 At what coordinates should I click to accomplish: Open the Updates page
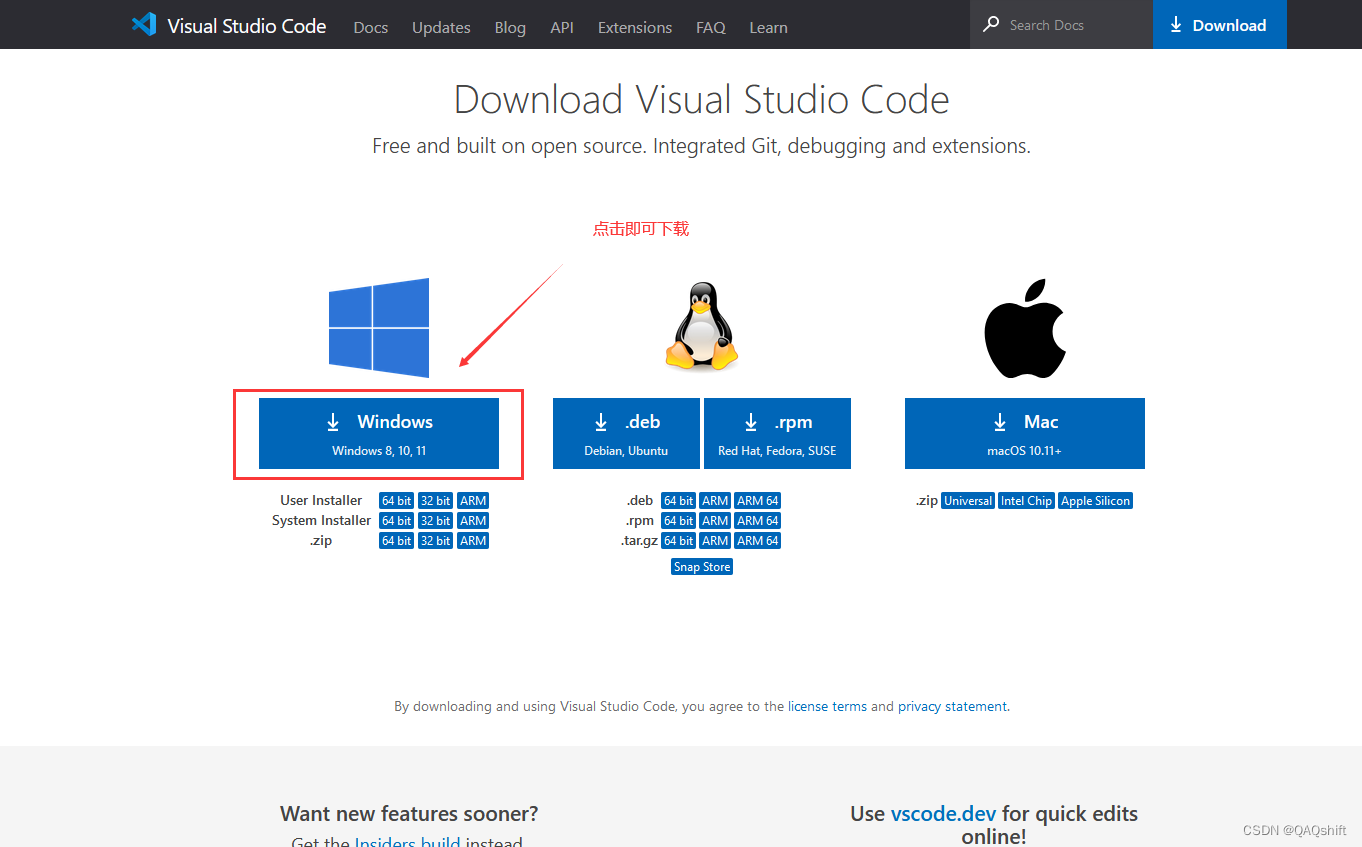441,27
